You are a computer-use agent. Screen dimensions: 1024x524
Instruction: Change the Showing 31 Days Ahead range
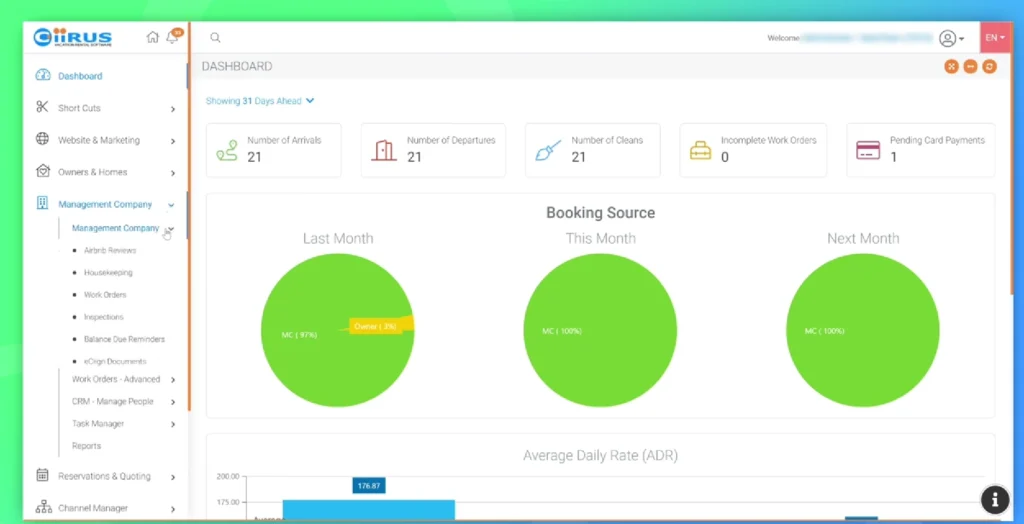click(x=260, y=101)
